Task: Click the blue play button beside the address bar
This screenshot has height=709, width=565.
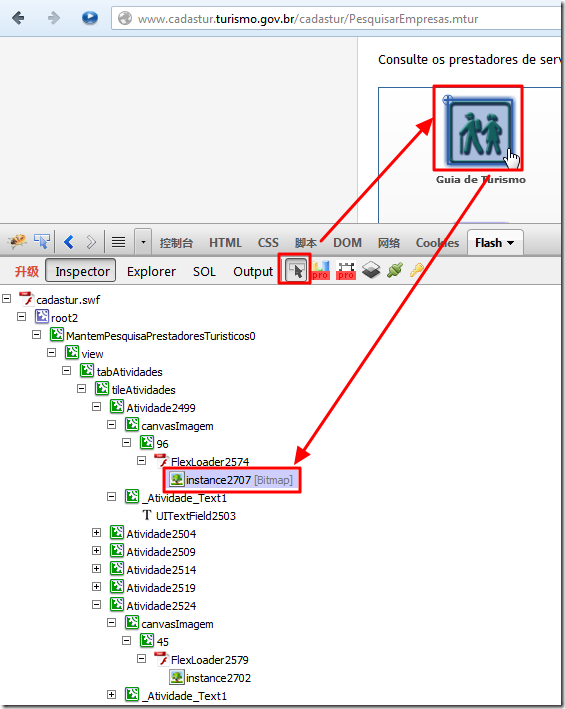Action: pyautogui.click(x=90, y=18)
